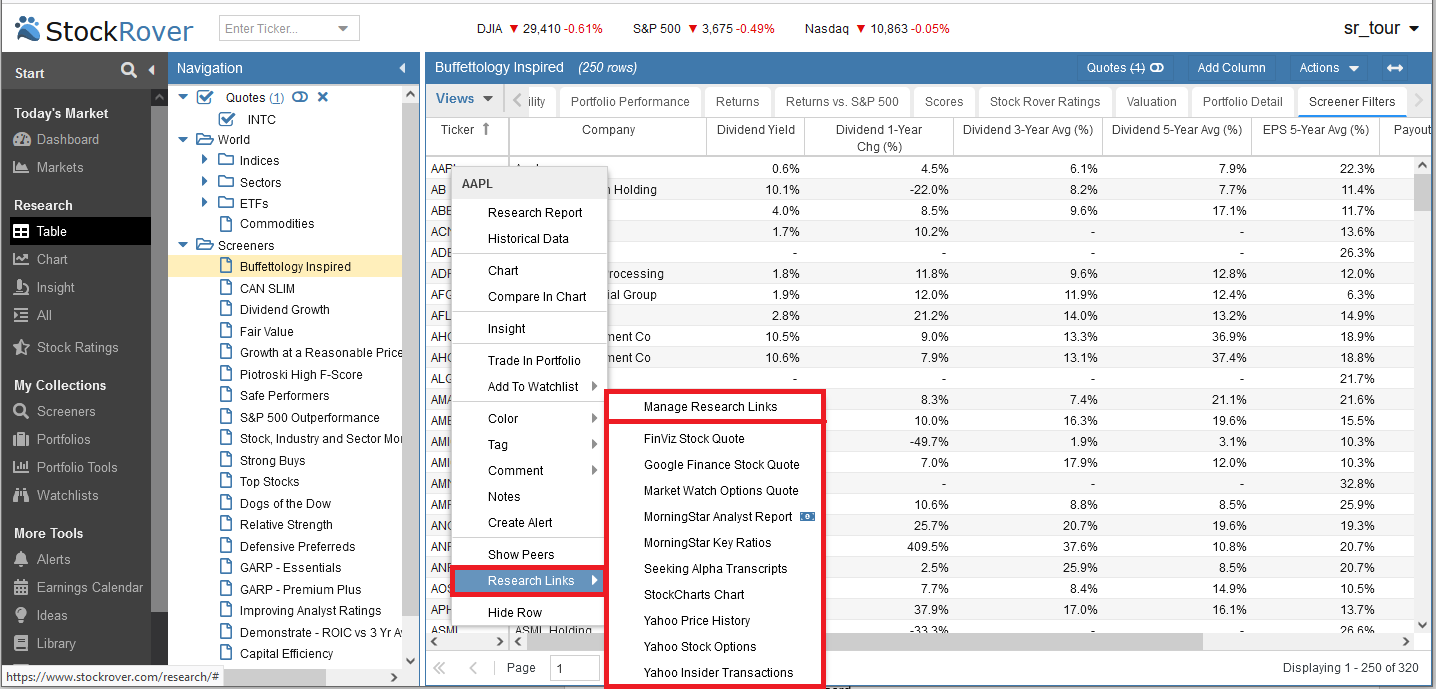Click the search magnifier icon in Start panel

pyautogui.click(x=128, y=70)
